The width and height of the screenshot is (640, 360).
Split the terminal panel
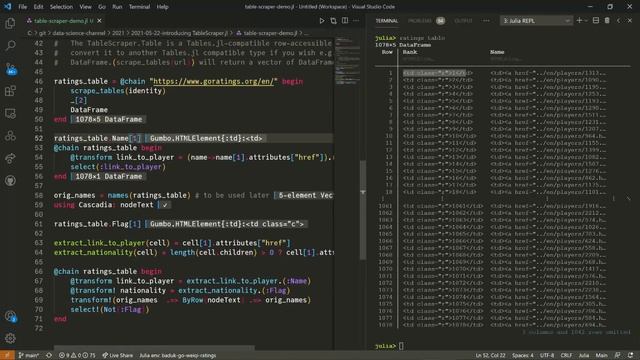click(596, 20)
